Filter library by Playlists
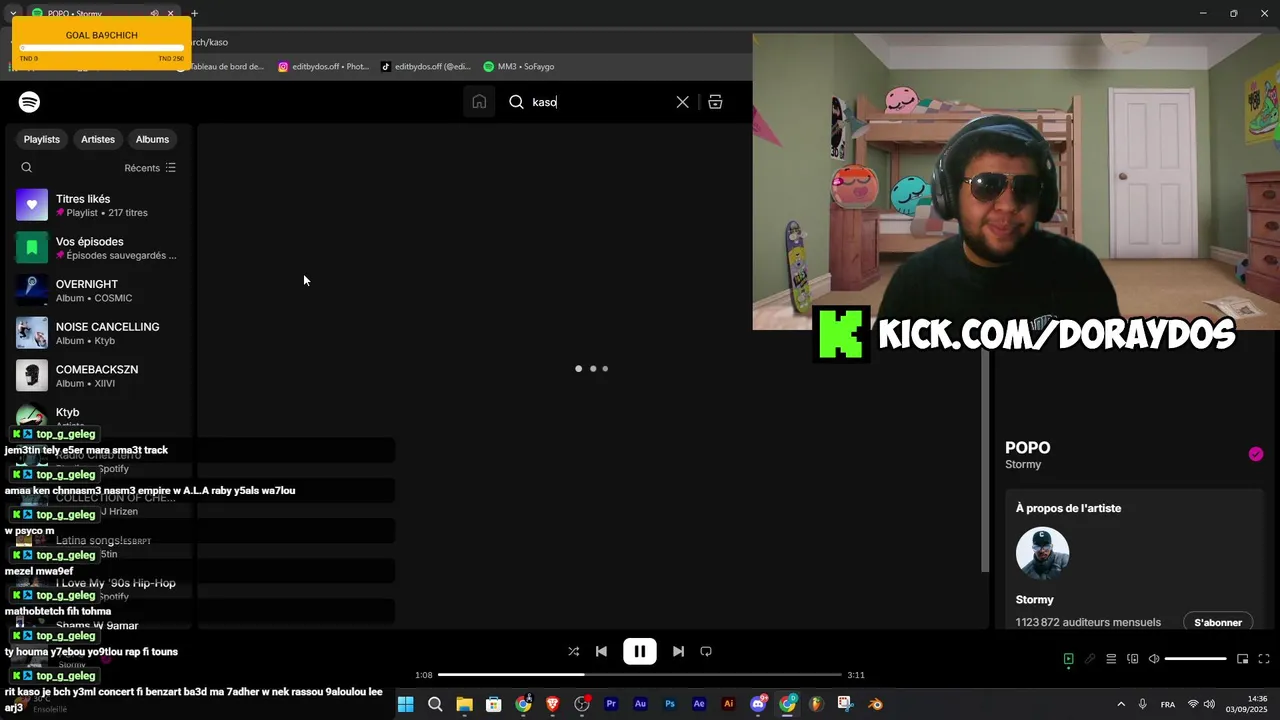The height and width of the screenshot is (720, 1280). click(42, 139)
